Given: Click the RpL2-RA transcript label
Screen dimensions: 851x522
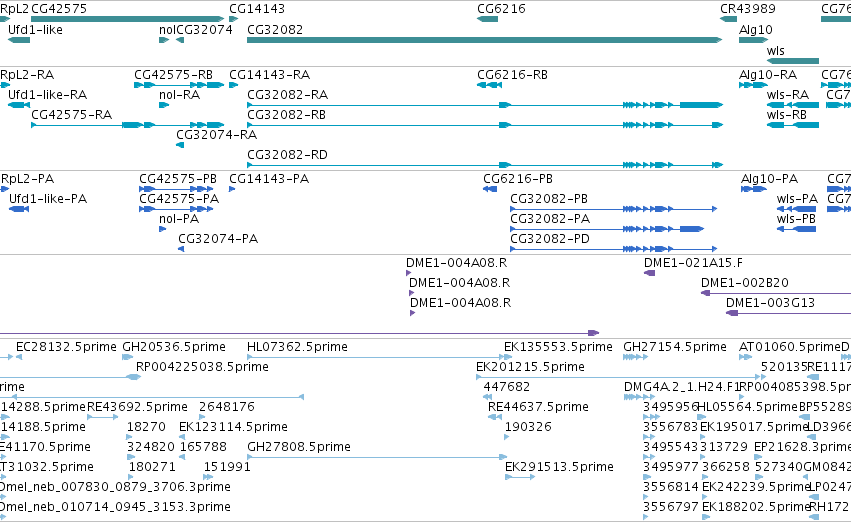Looking at the screenshot, I should (x=27, y=75).
